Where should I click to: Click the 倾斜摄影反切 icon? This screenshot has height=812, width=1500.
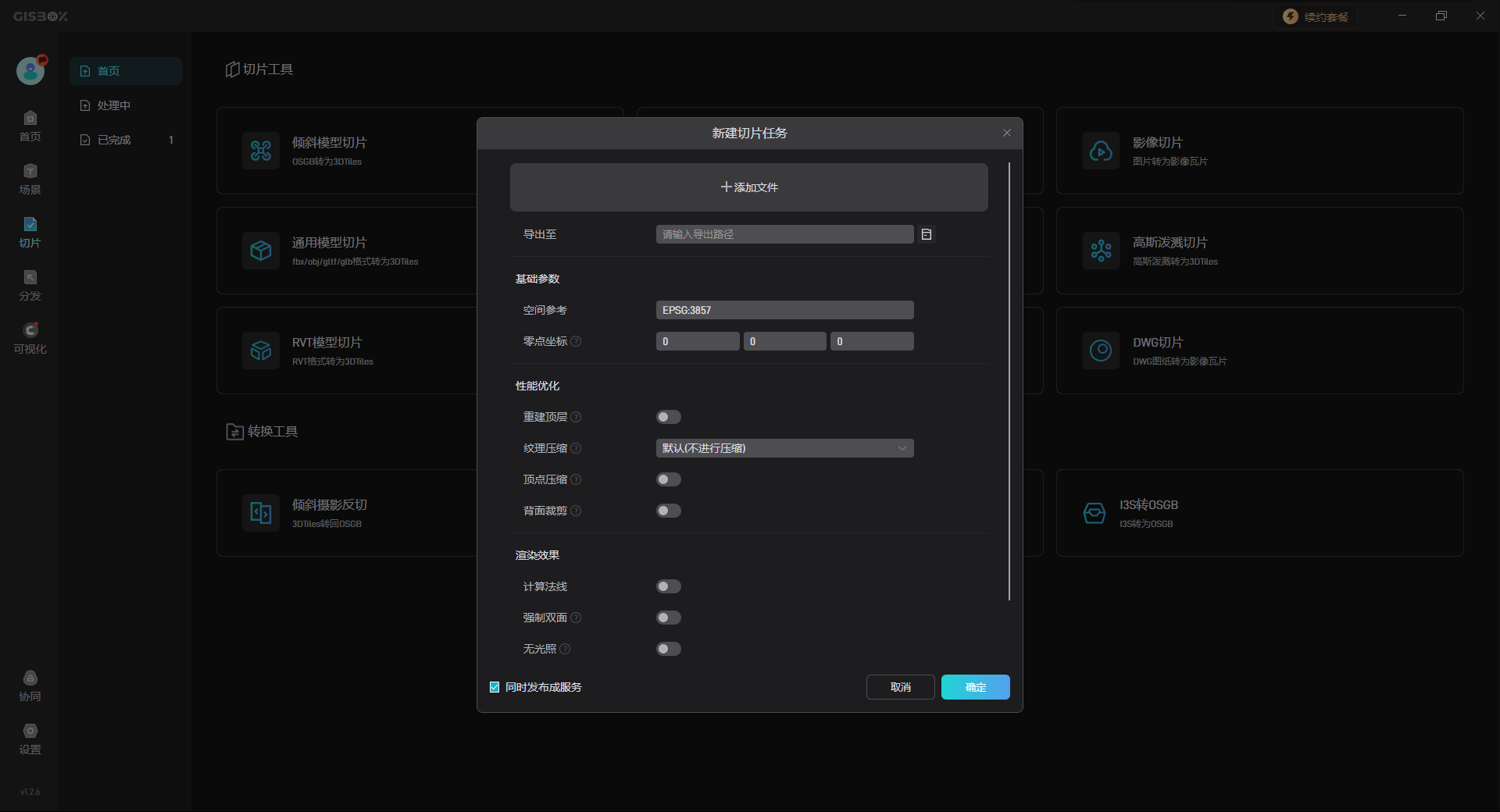click(261, 513)
